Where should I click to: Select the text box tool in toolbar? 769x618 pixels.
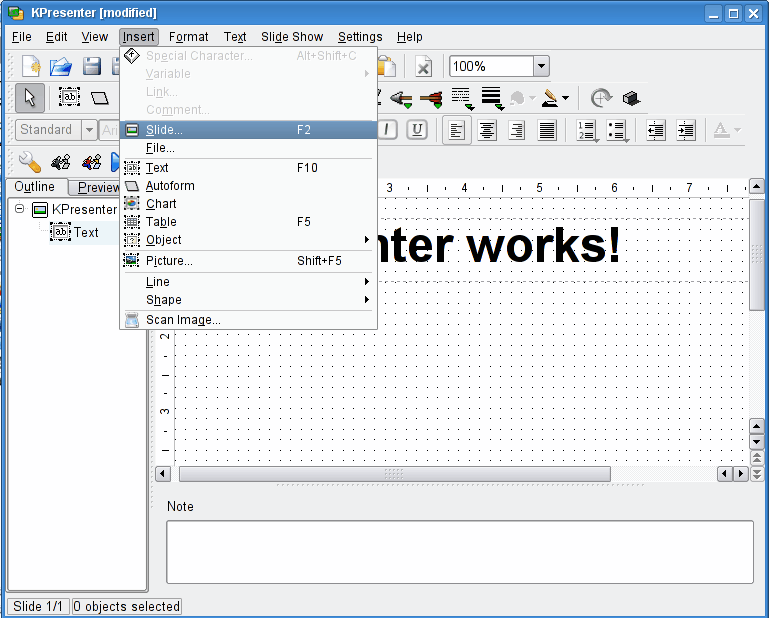69,97
